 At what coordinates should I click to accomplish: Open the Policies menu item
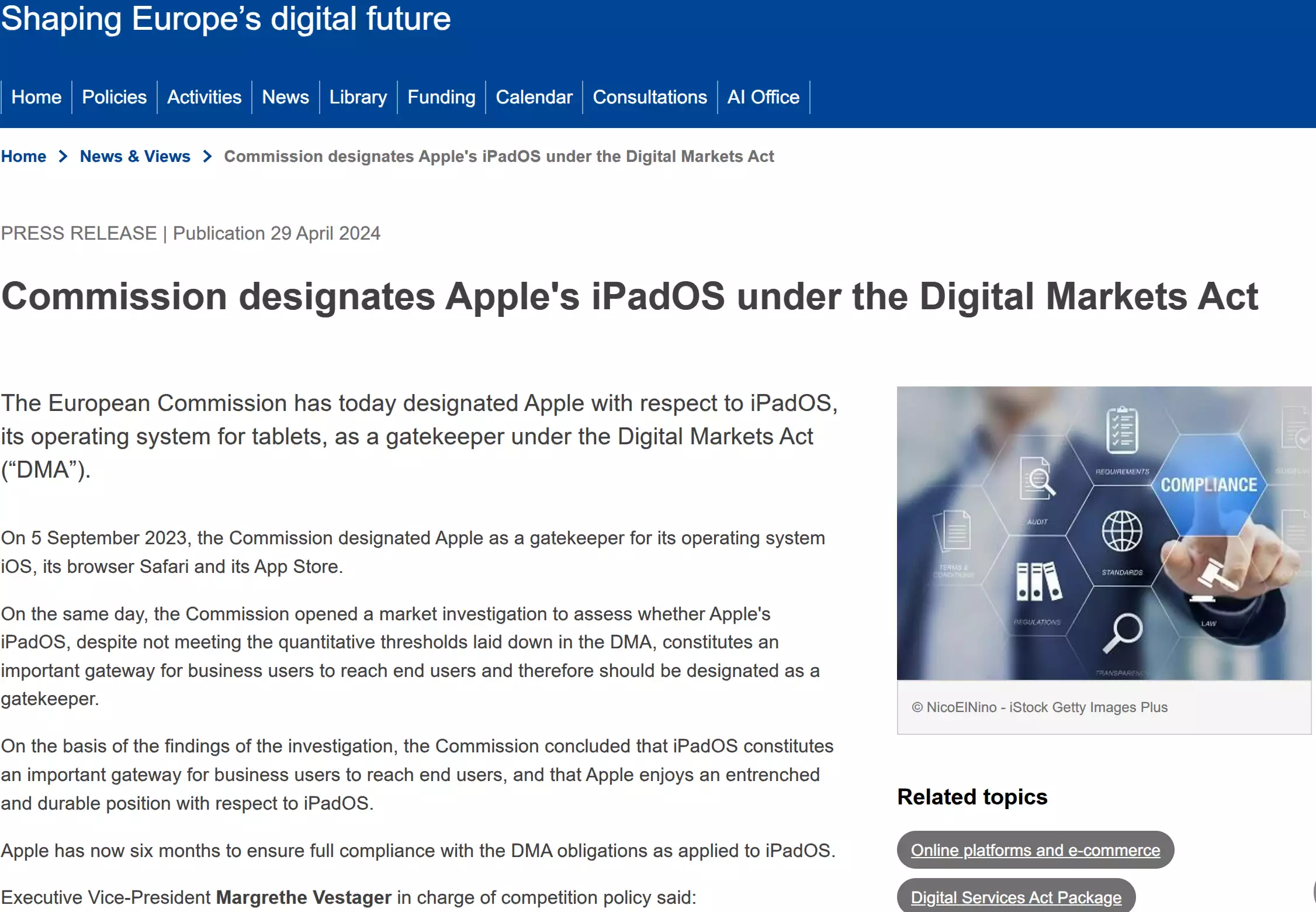[115, 97]
